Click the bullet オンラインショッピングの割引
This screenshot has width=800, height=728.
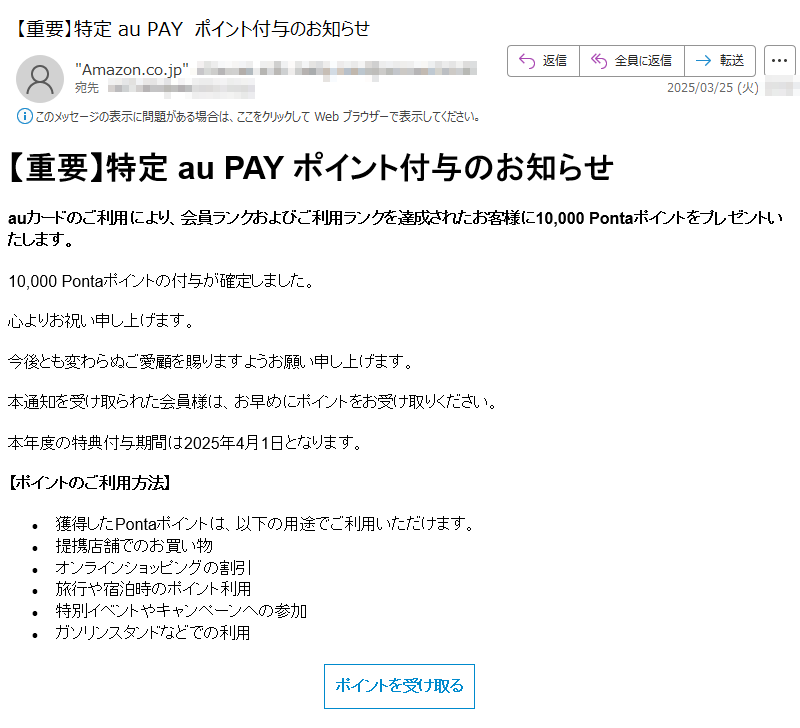[153, 567]
